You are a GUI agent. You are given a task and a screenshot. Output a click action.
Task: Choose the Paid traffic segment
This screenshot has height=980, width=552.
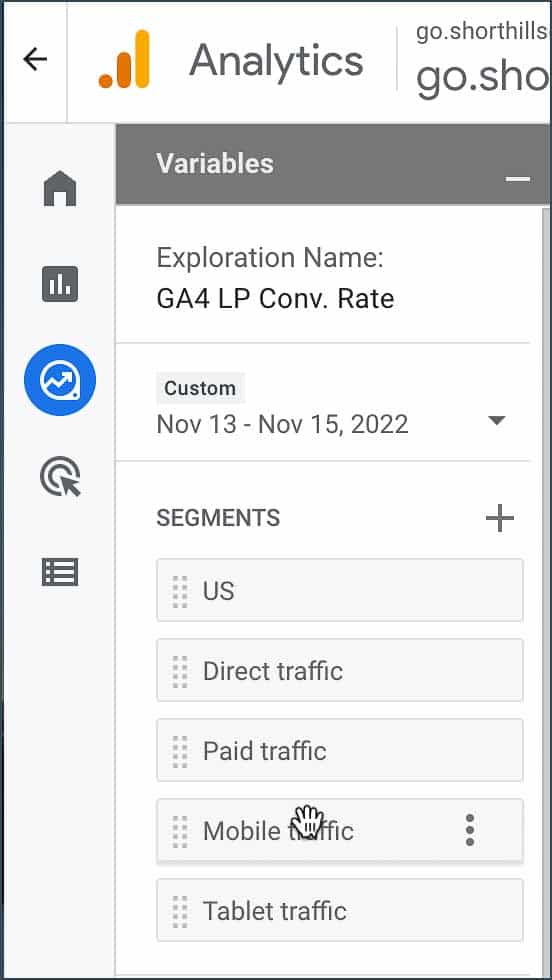pos(339,750)
